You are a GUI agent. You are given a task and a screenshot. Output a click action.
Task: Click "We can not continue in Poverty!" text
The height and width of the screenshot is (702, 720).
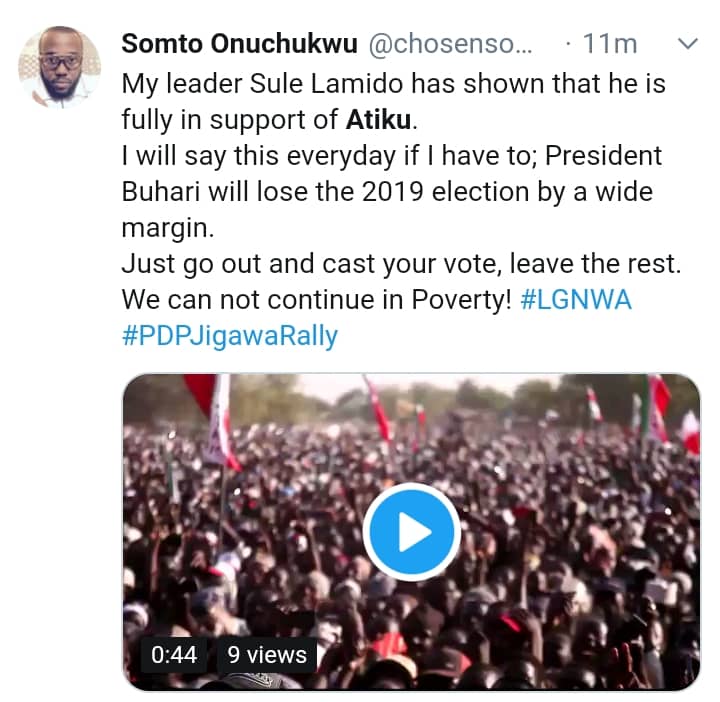[316, 299]
